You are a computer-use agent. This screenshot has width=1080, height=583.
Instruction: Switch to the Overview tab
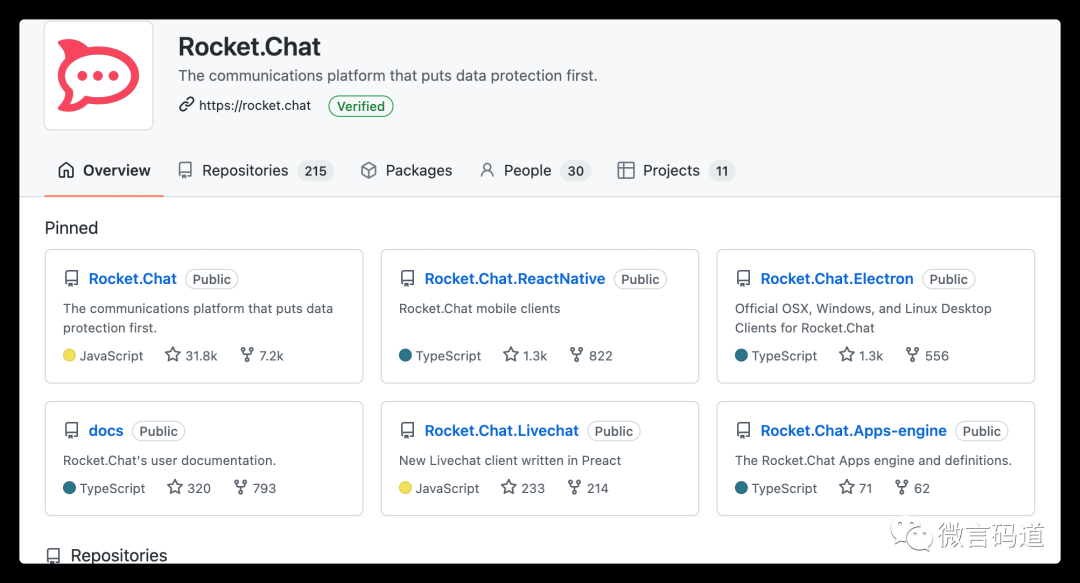pos(104,170)
